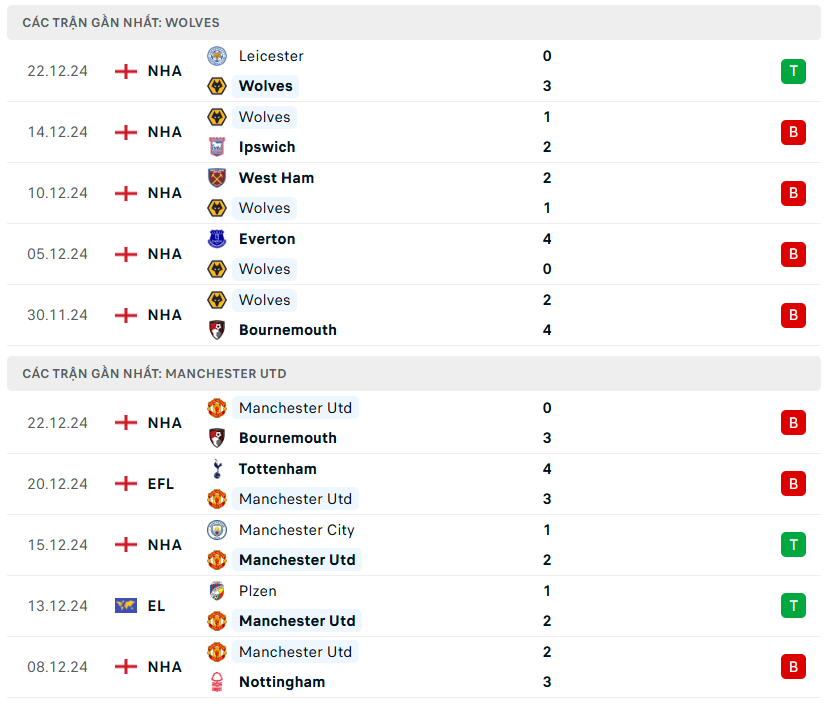Select the EFL competition label

coord(161,484)
